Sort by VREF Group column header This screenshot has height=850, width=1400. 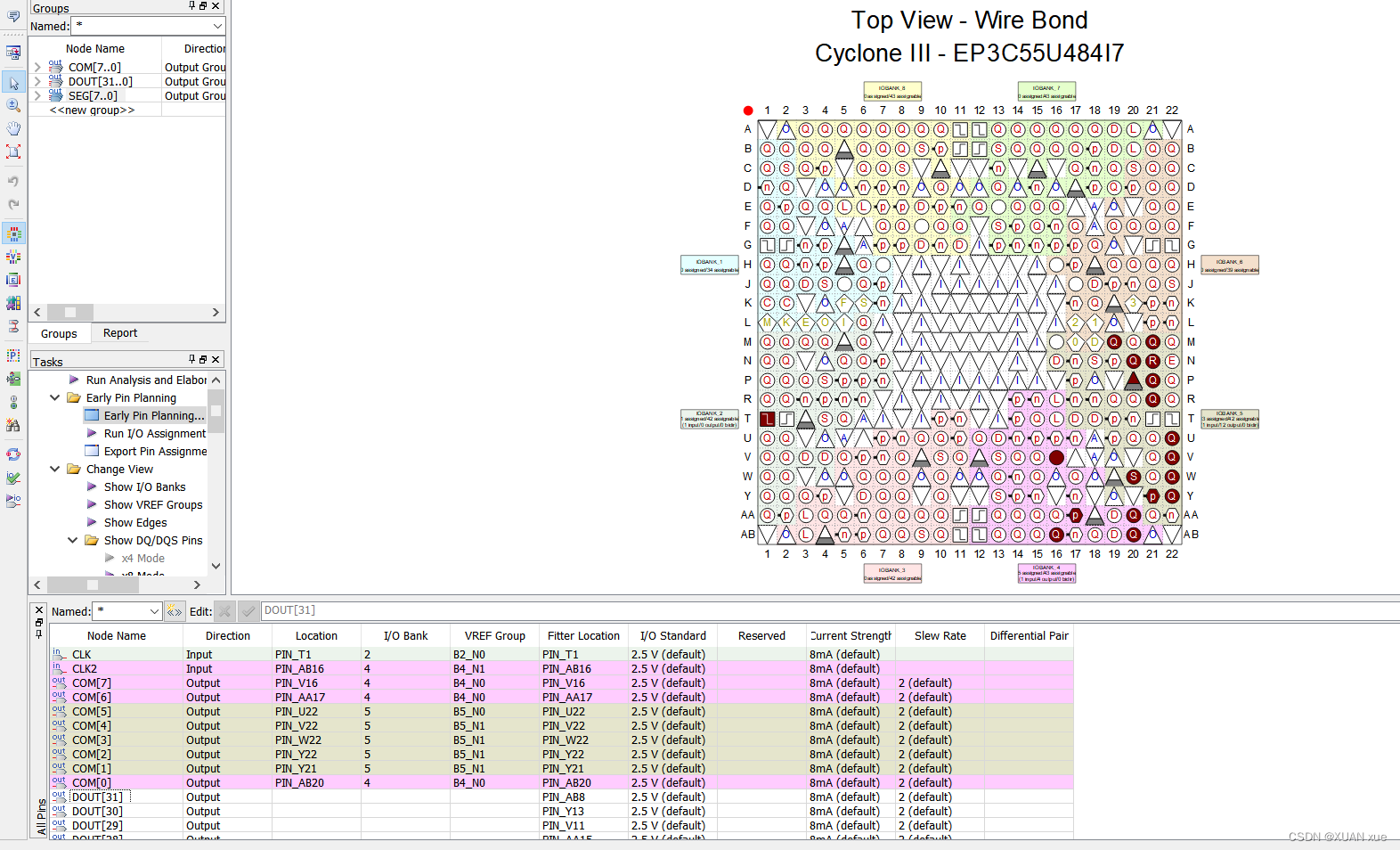tap(494, 635)
